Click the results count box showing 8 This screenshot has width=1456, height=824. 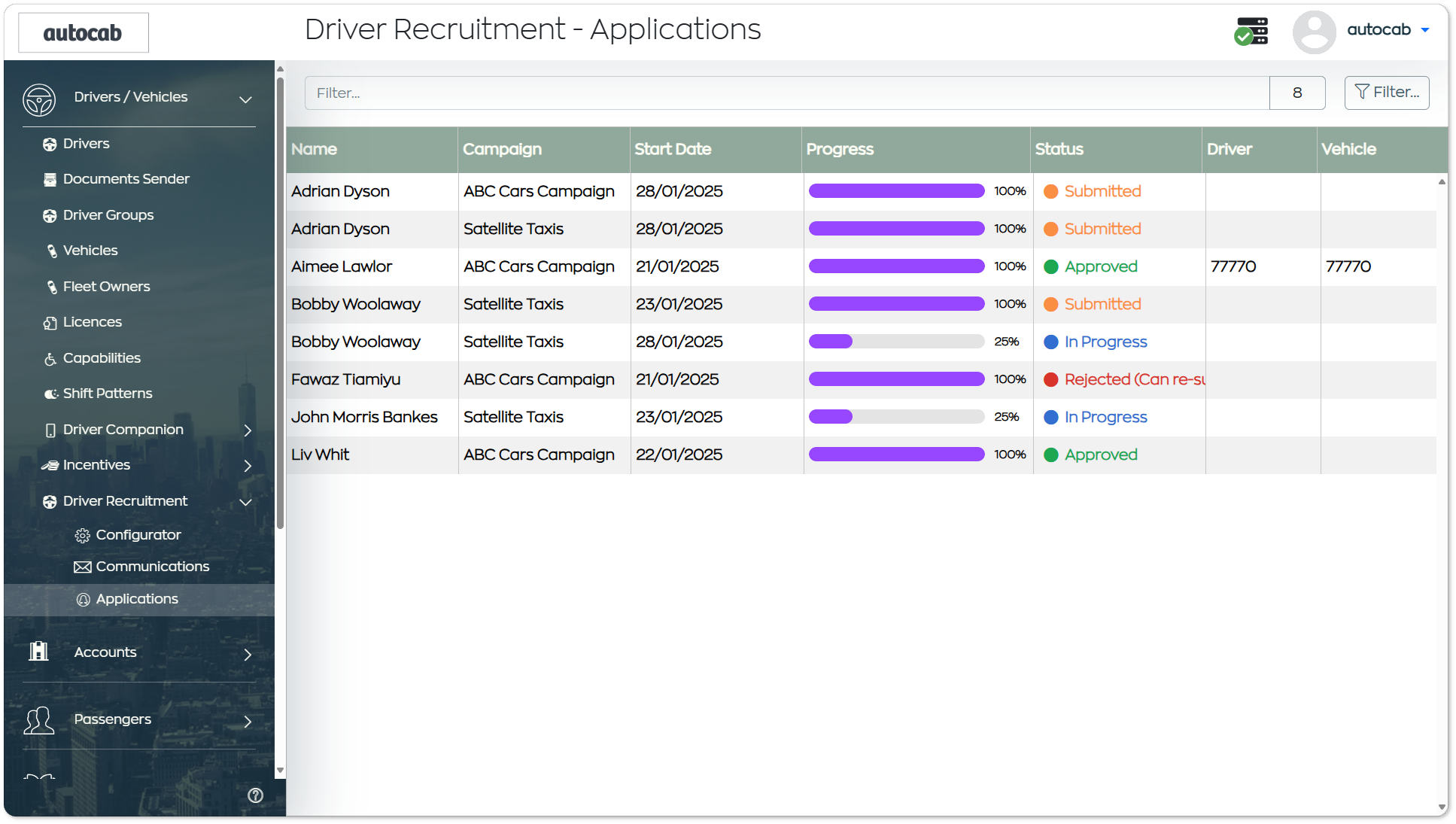pyautogui.click(x=1297, y=93)
